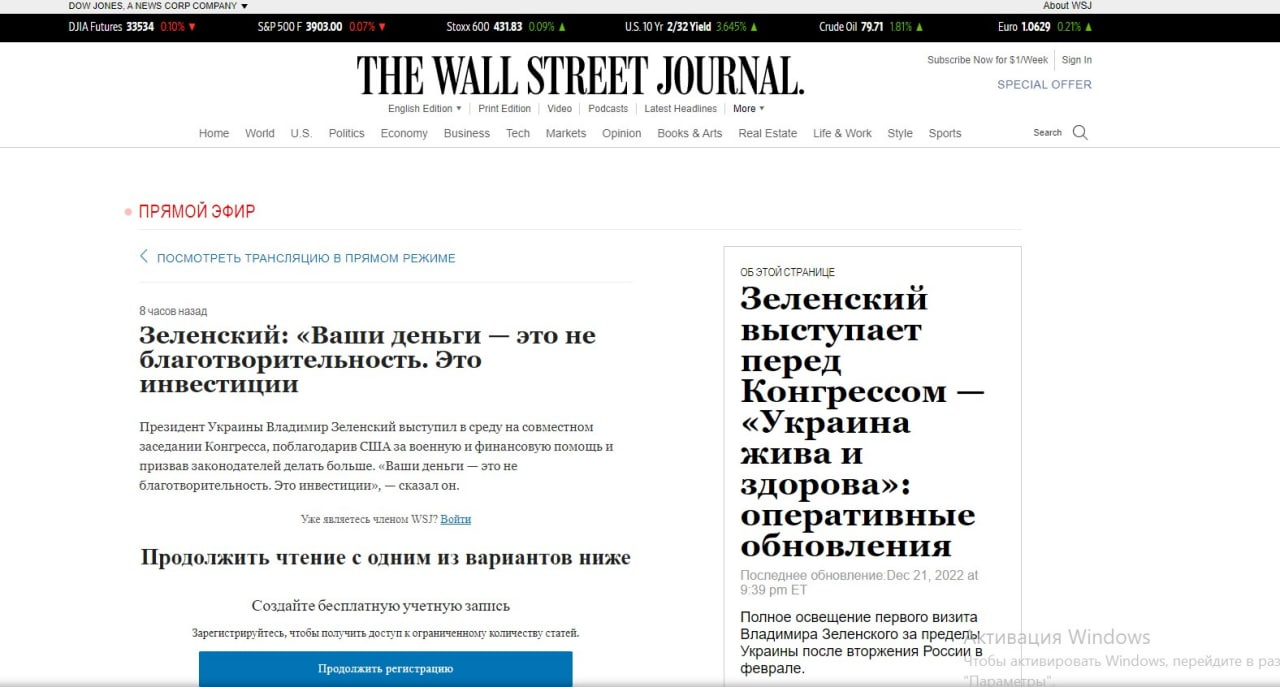The width and height of the screenshot is (1280, 687).
Task: Open the Dow Jones company dropdown arrow
Action: (x=244, y=6)
